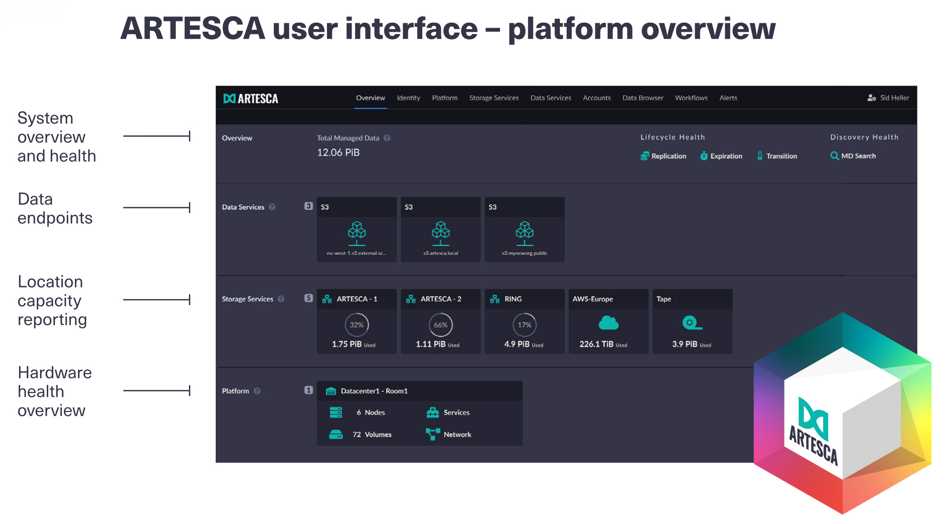Click the Sid Heller username
Viewport: 950px width, 524px height.
click(894, 98)
